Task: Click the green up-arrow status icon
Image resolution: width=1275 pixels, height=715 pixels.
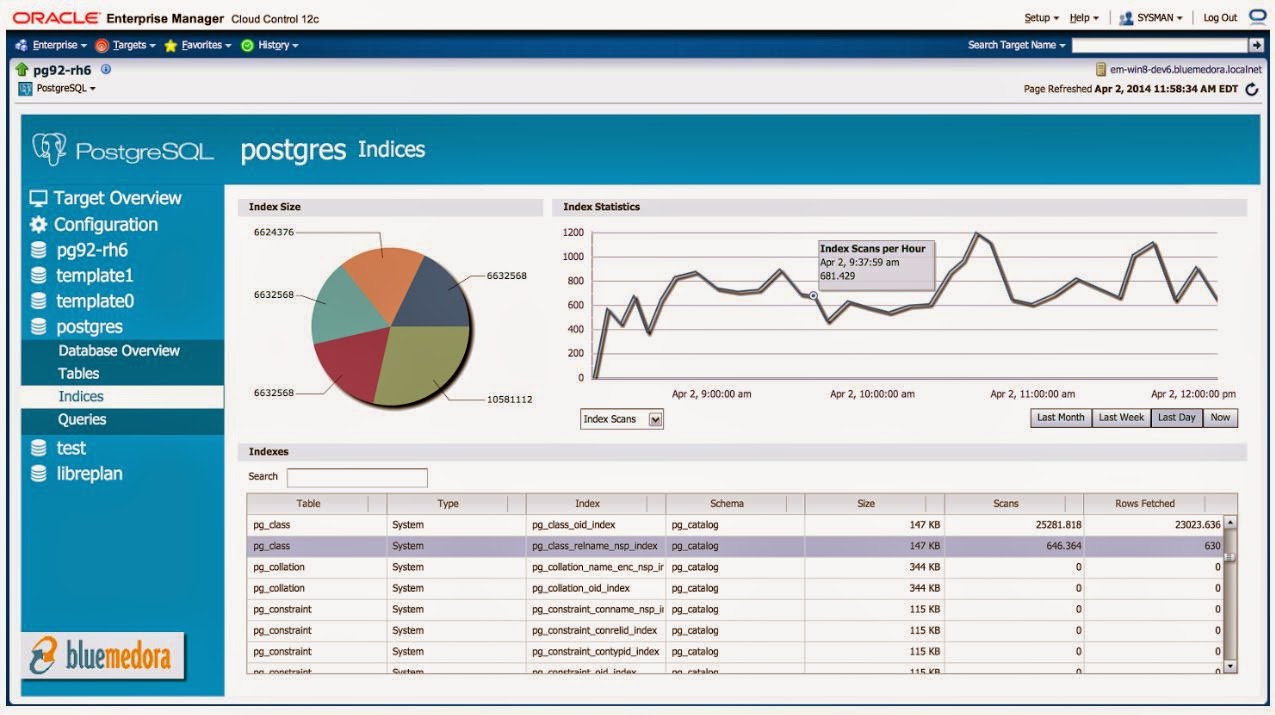Action: pyautogui.click(x=23, y=69)
